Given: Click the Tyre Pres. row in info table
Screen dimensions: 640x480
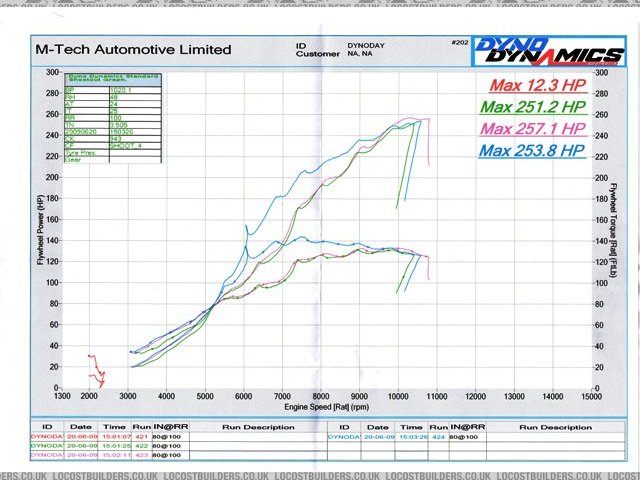Looking at the screenshot, I should click(x=85, y=151).
